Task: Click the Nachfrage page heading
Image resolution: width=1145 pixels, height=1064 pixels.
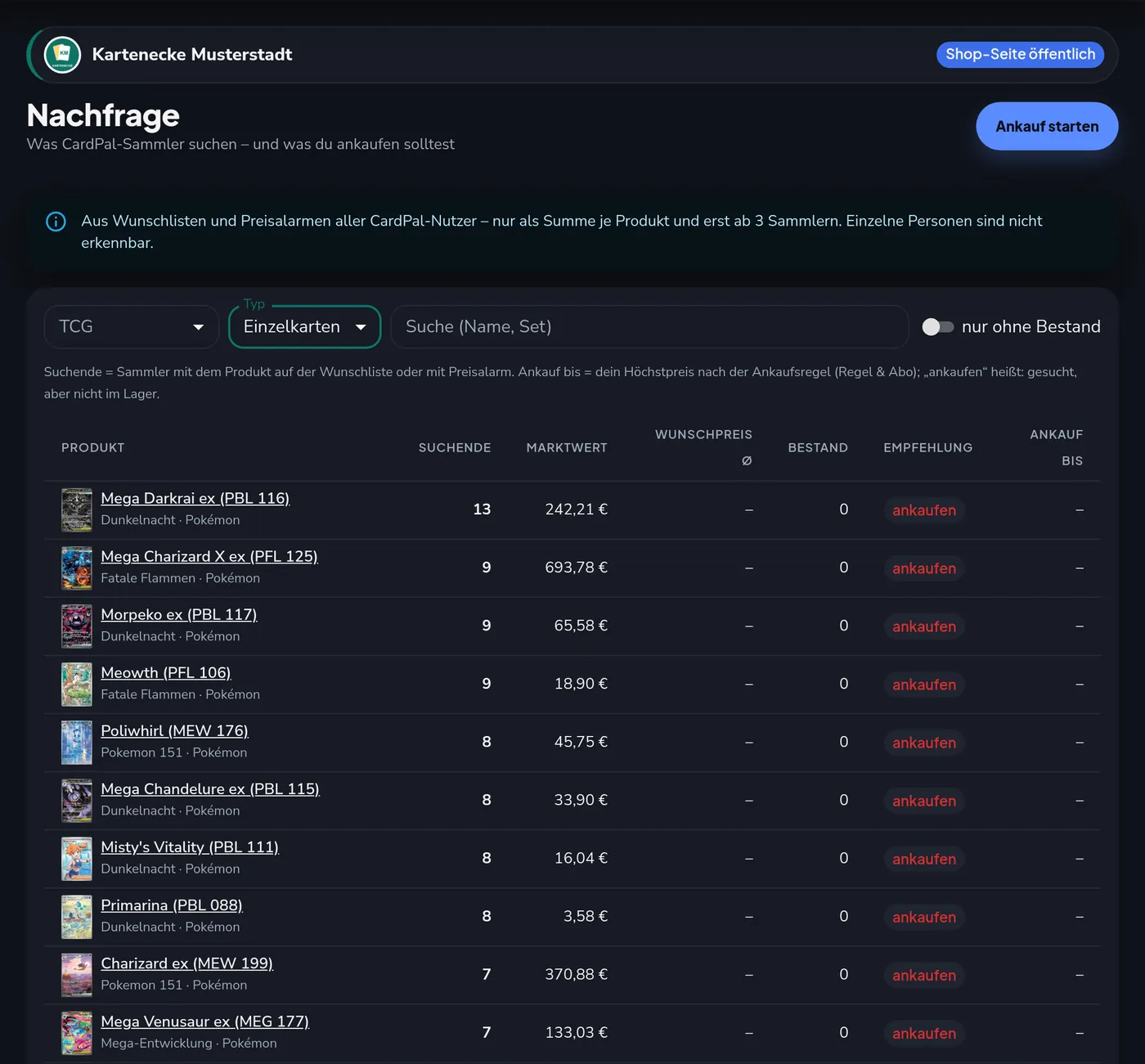Action: click(x=103, y=116)
